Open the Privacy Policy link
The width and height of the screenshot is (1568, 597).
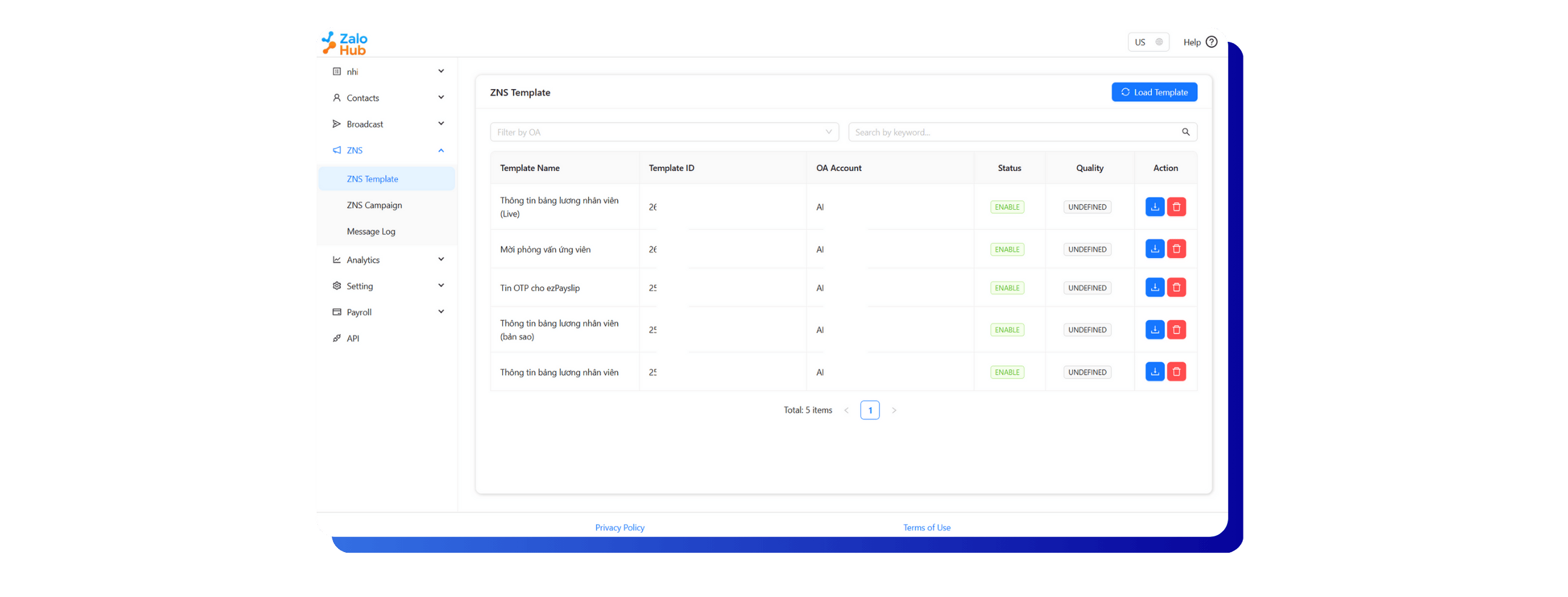click(619, 528)
